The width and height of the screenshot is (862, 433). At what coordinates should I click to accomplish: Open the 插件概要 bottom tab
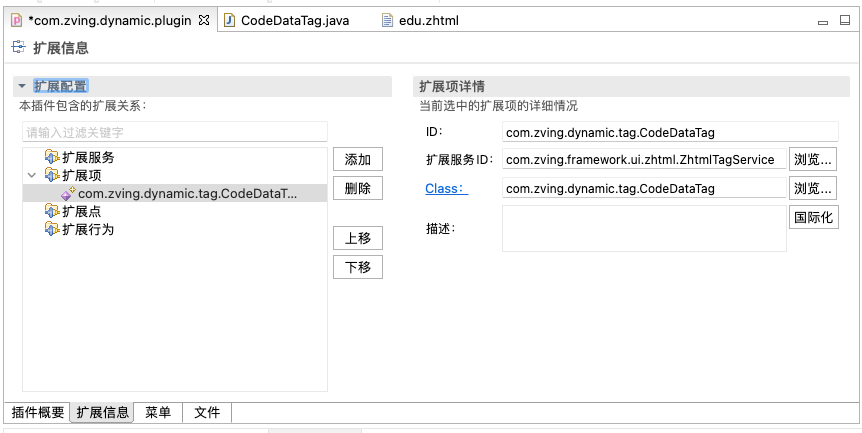pyautogui.click(x=38, y=412)
